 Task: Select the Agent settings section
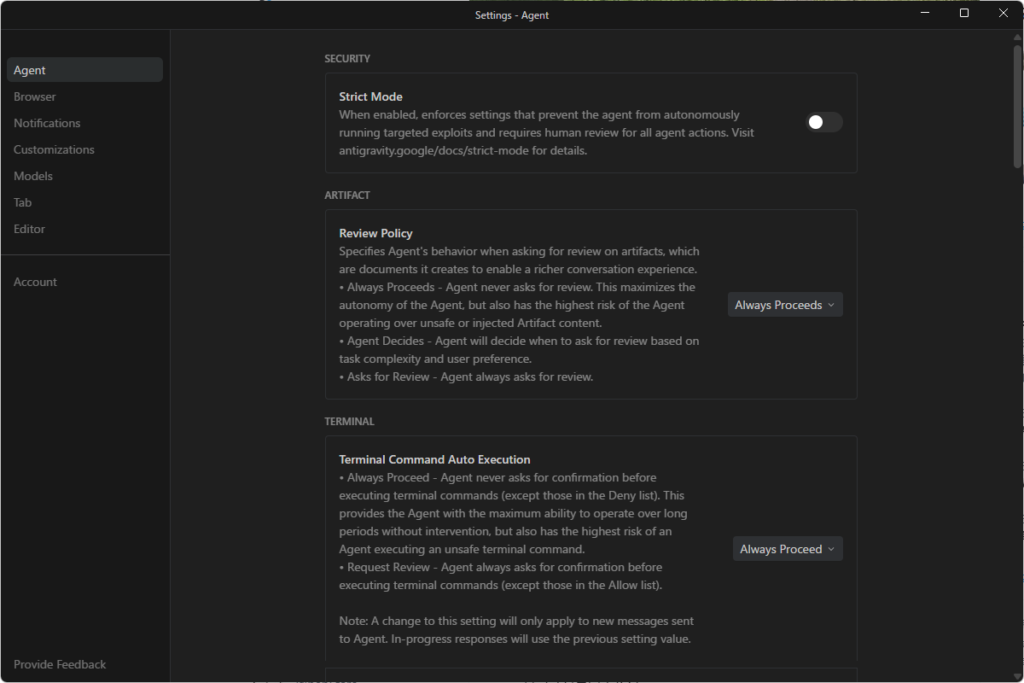pyautogui.click(x=30, y=70)
